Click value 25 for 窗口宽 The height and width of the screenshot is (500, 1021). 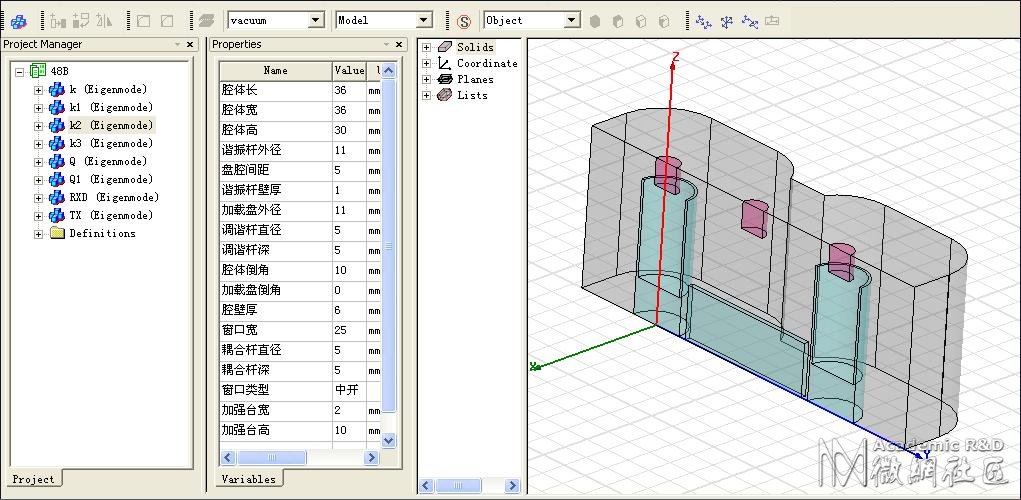[x=348, y=330]
